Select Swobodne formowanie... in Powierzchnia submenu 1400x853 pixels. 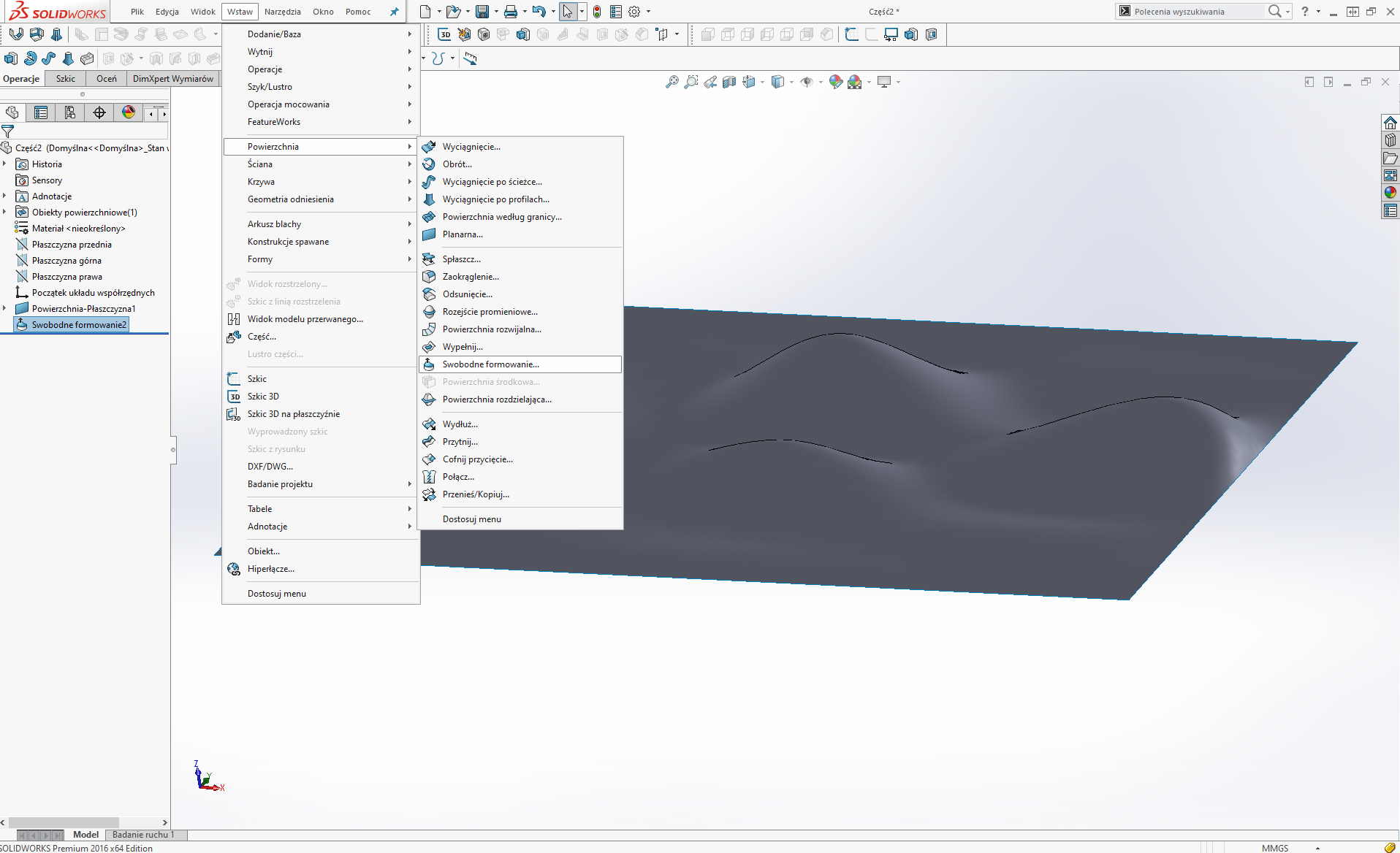tap(520, 364)
